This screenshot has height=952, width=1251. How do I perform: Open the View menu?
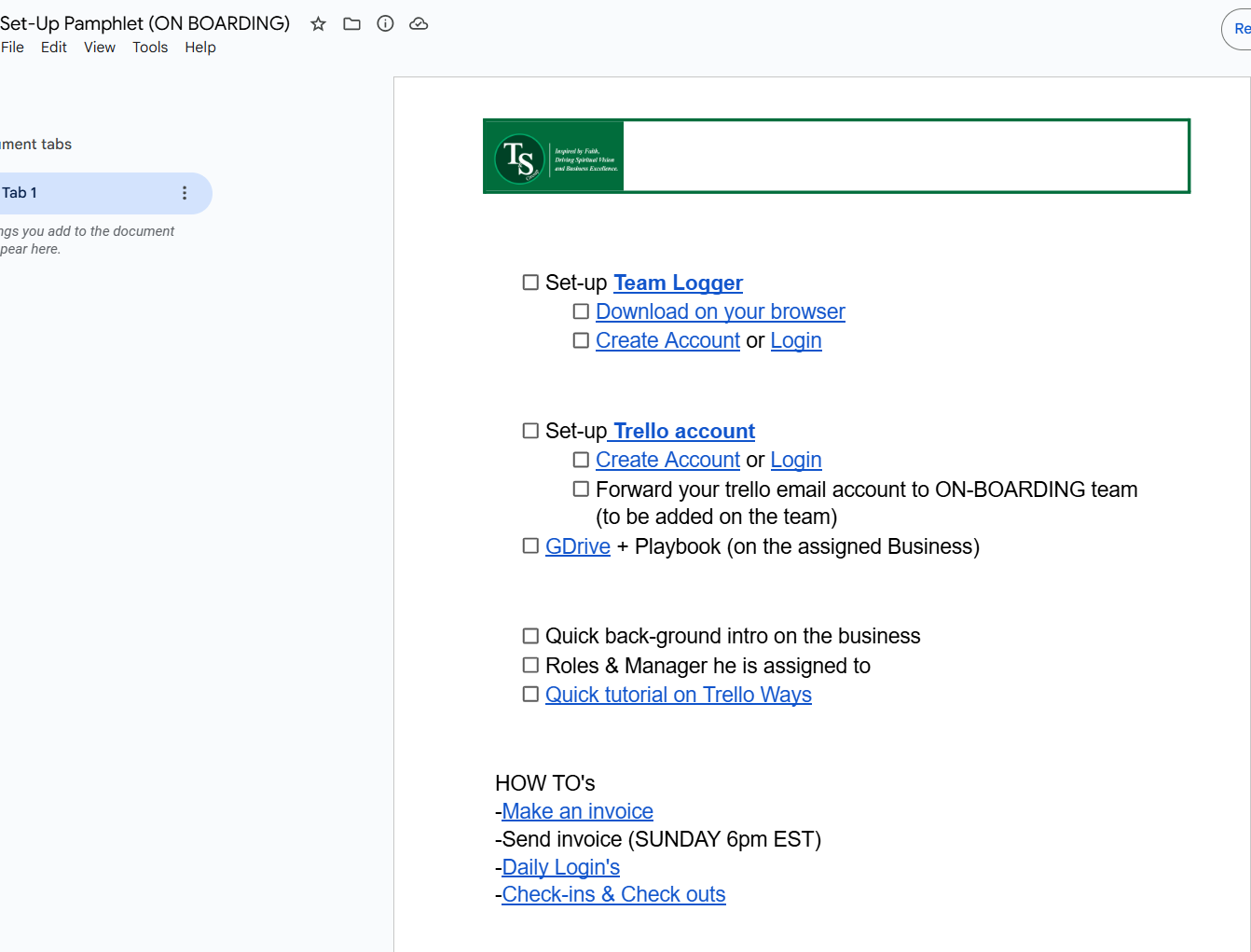(100, 48)
